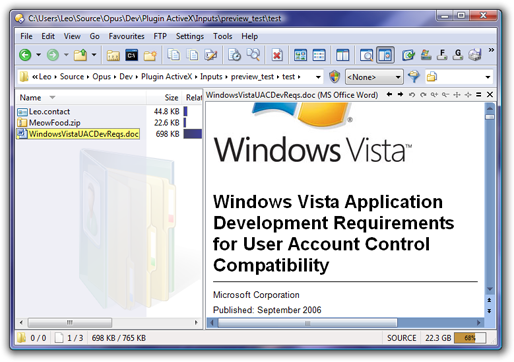The width and height of the screenshot is (514, 362).
Task: Close the viewer pane X
Action: (490, 95)
